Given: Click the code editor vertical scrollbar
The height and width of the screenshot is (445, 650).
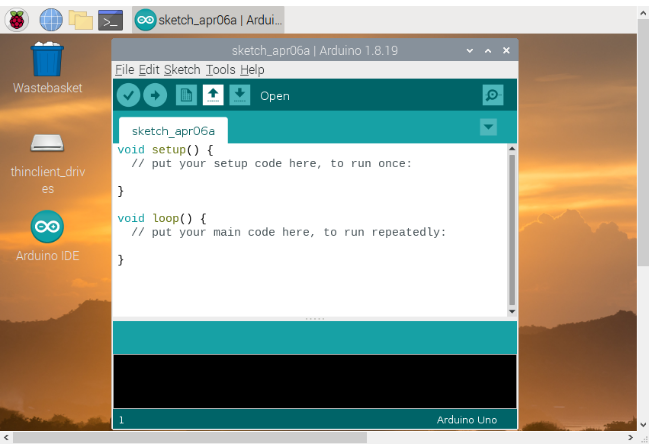Looking at the screenshot, I should click(511, 230).
